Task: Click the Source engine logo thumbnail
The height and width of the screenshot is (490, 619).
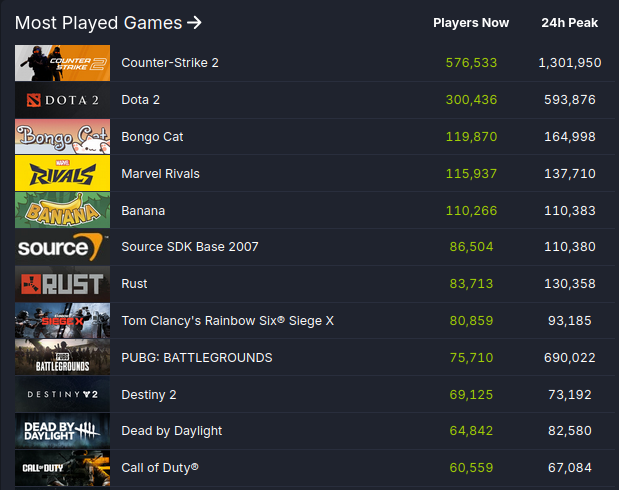Action: tap(62, 247)
